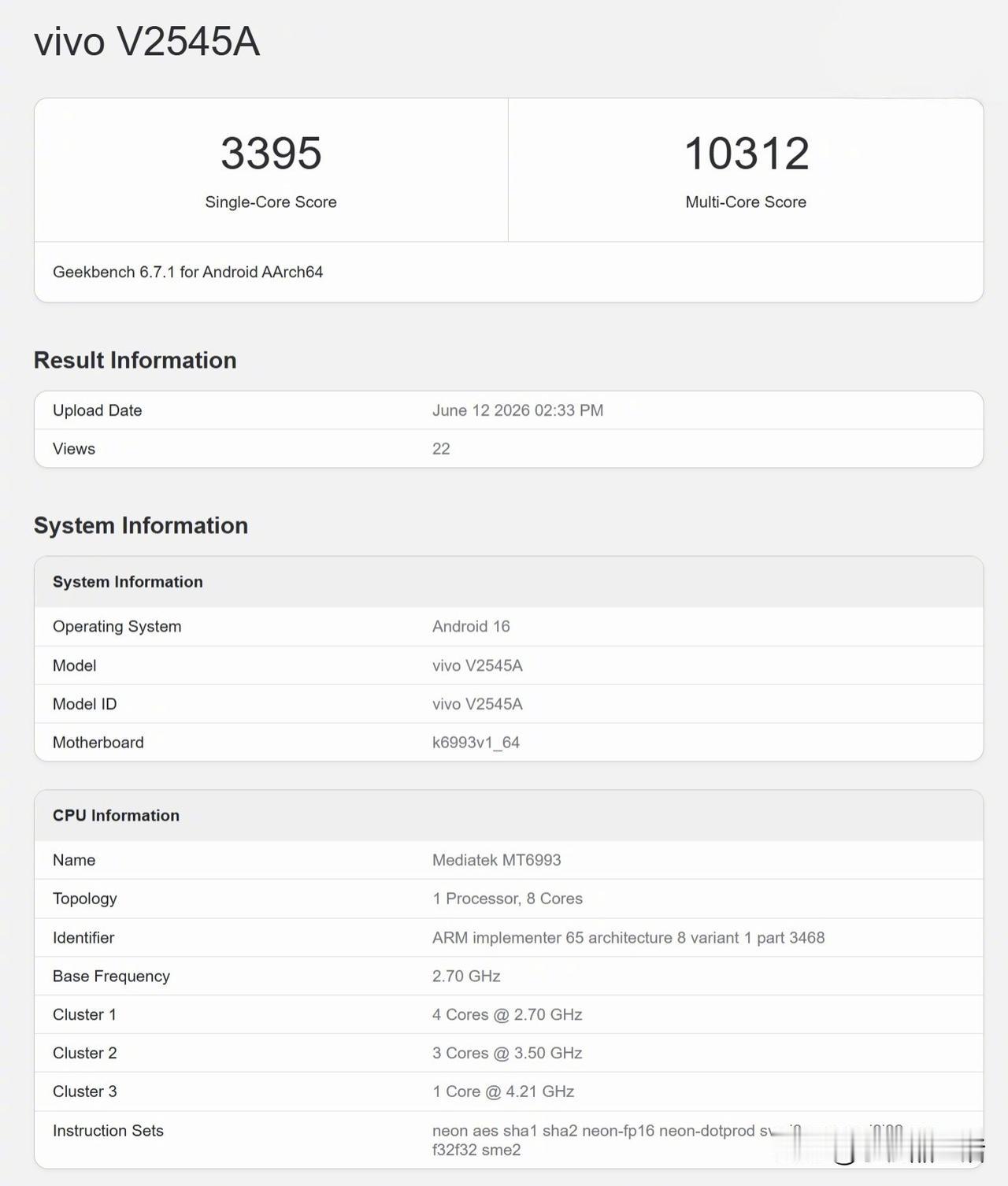This screenshot has height=1186, width=1008.
Task: Select the Base Frequency '2.70 GHz' value
Action: click(x=466, y=977)
